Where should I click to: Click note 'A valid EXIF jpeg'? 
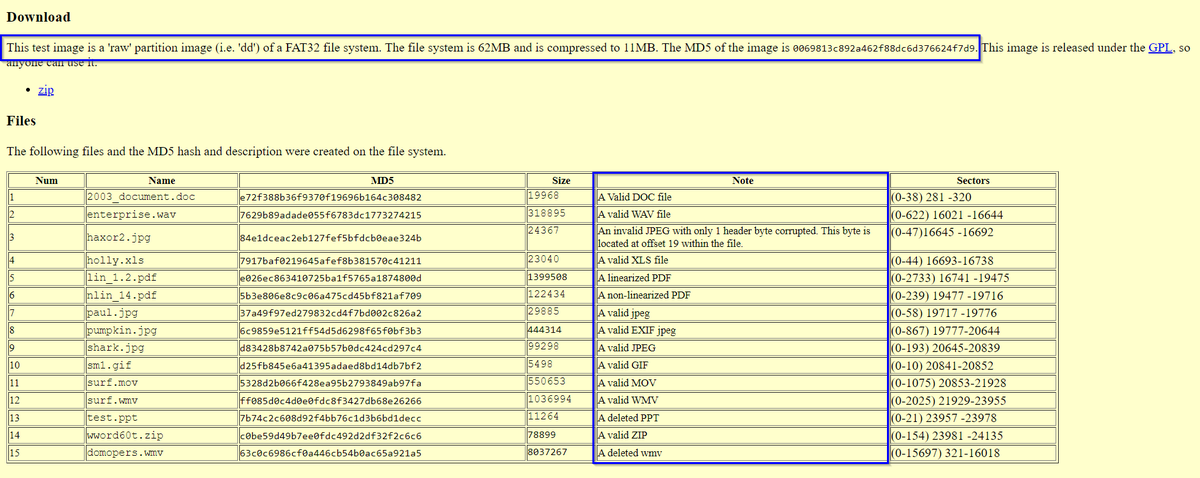tap(636, 331)
